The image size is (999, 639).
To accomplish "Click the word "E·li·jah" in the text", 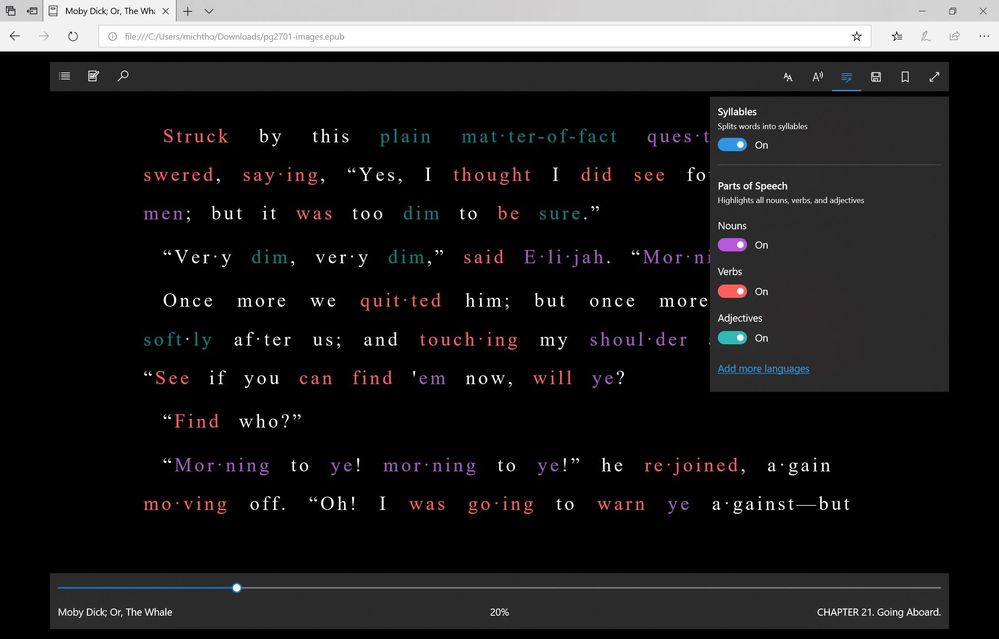I will coord(564,257).
